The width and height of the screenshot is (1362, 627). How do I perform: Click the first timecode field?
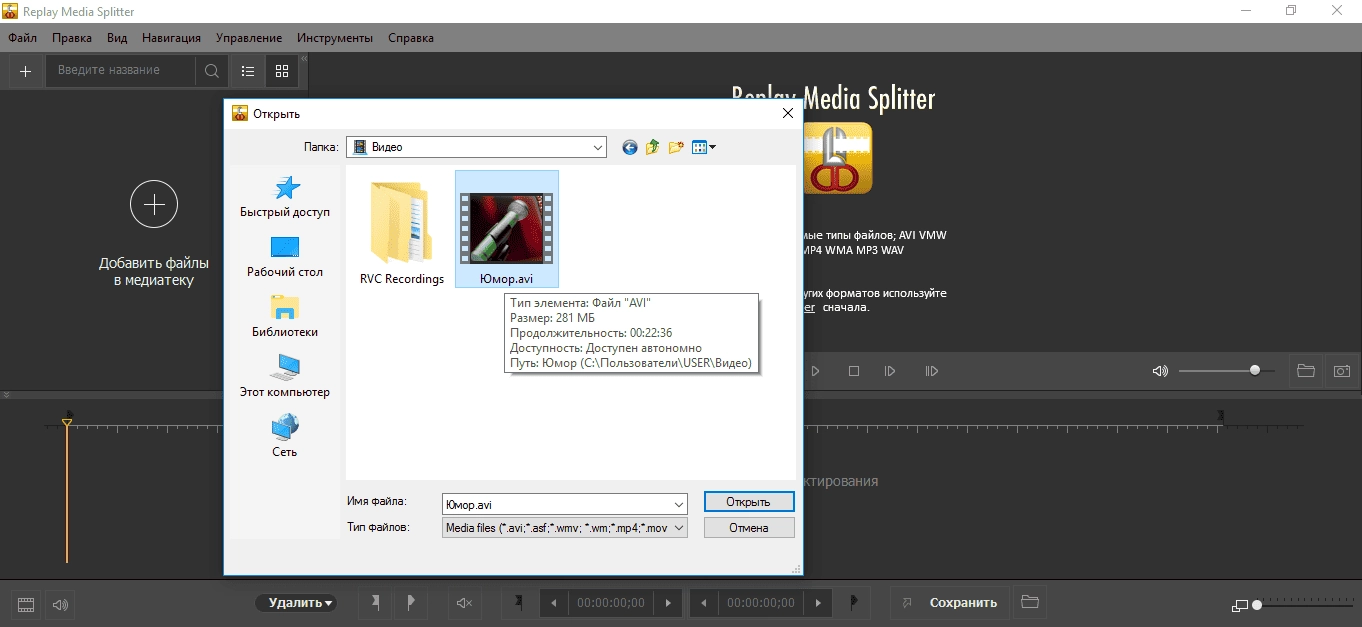click(x=611, y=603)
